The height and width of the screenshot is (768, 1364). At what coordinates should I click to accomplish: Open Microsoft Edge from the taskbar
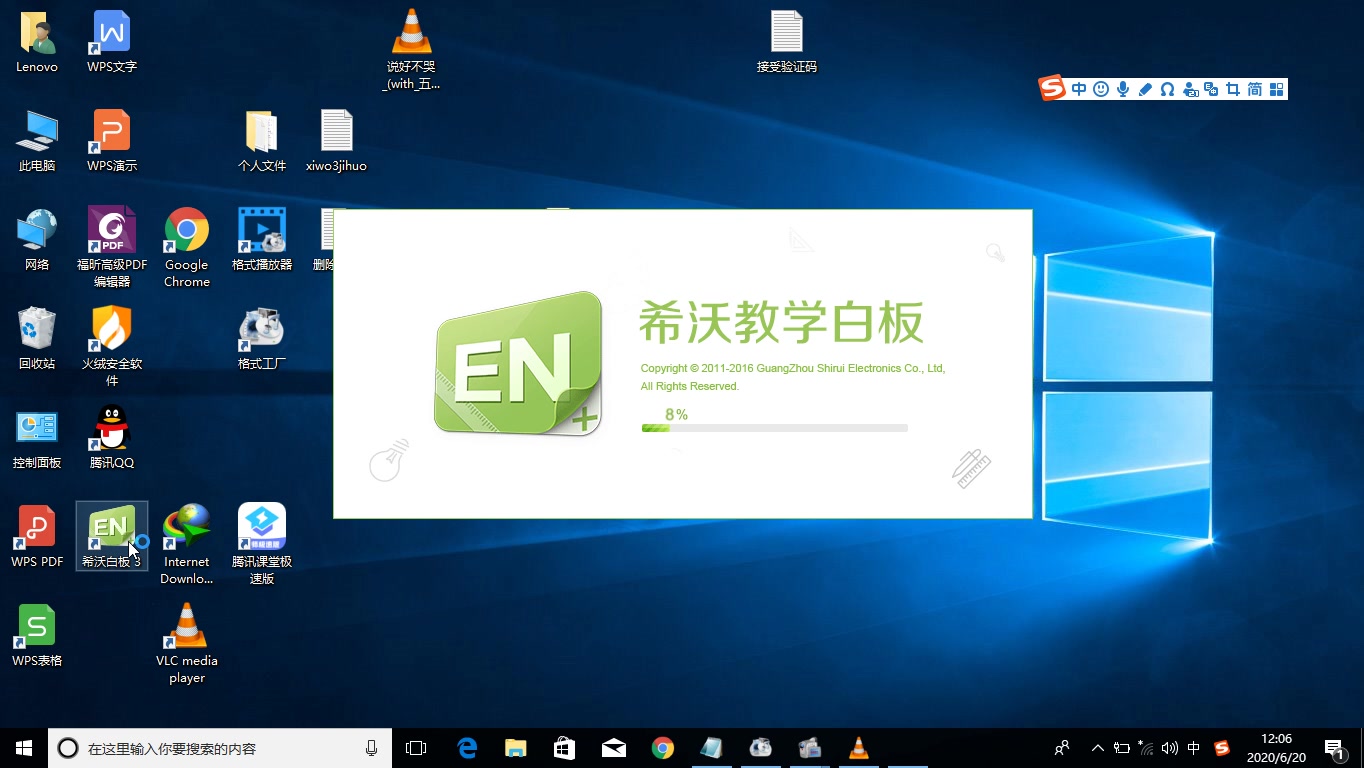467,748
